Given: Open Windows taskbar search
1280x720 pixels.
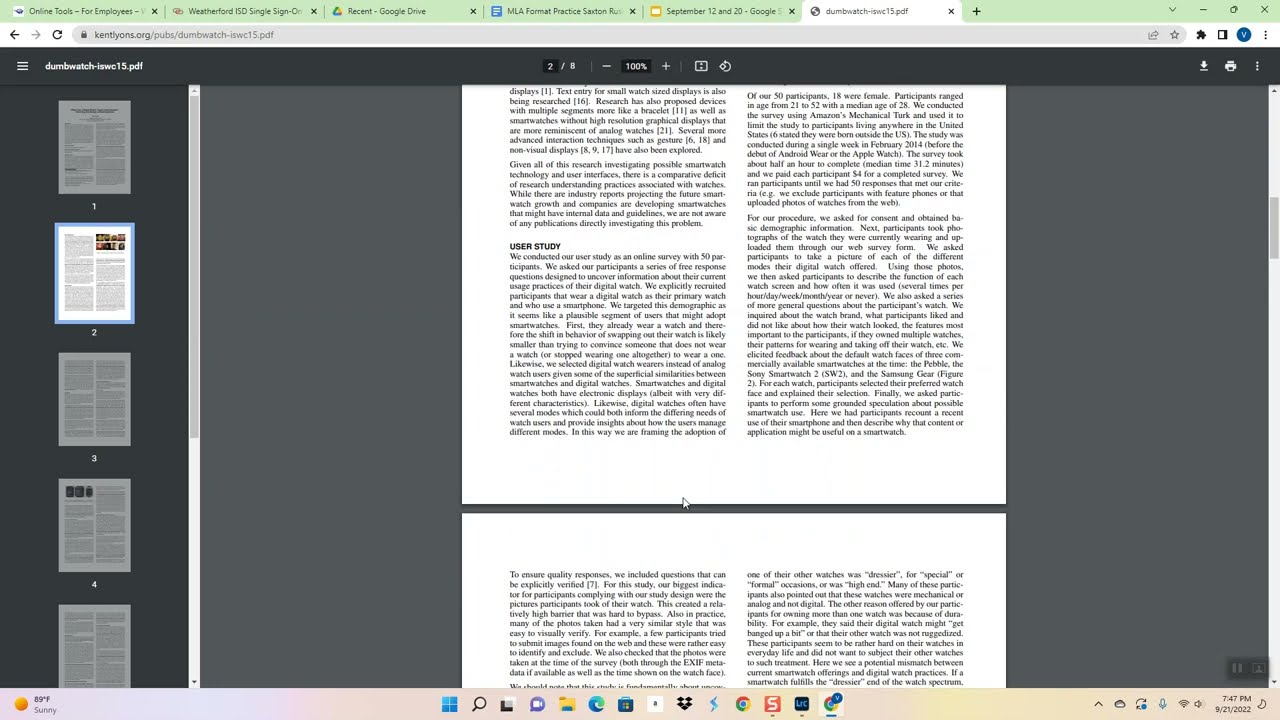Looking at the screenshot, I should point(479,704).
